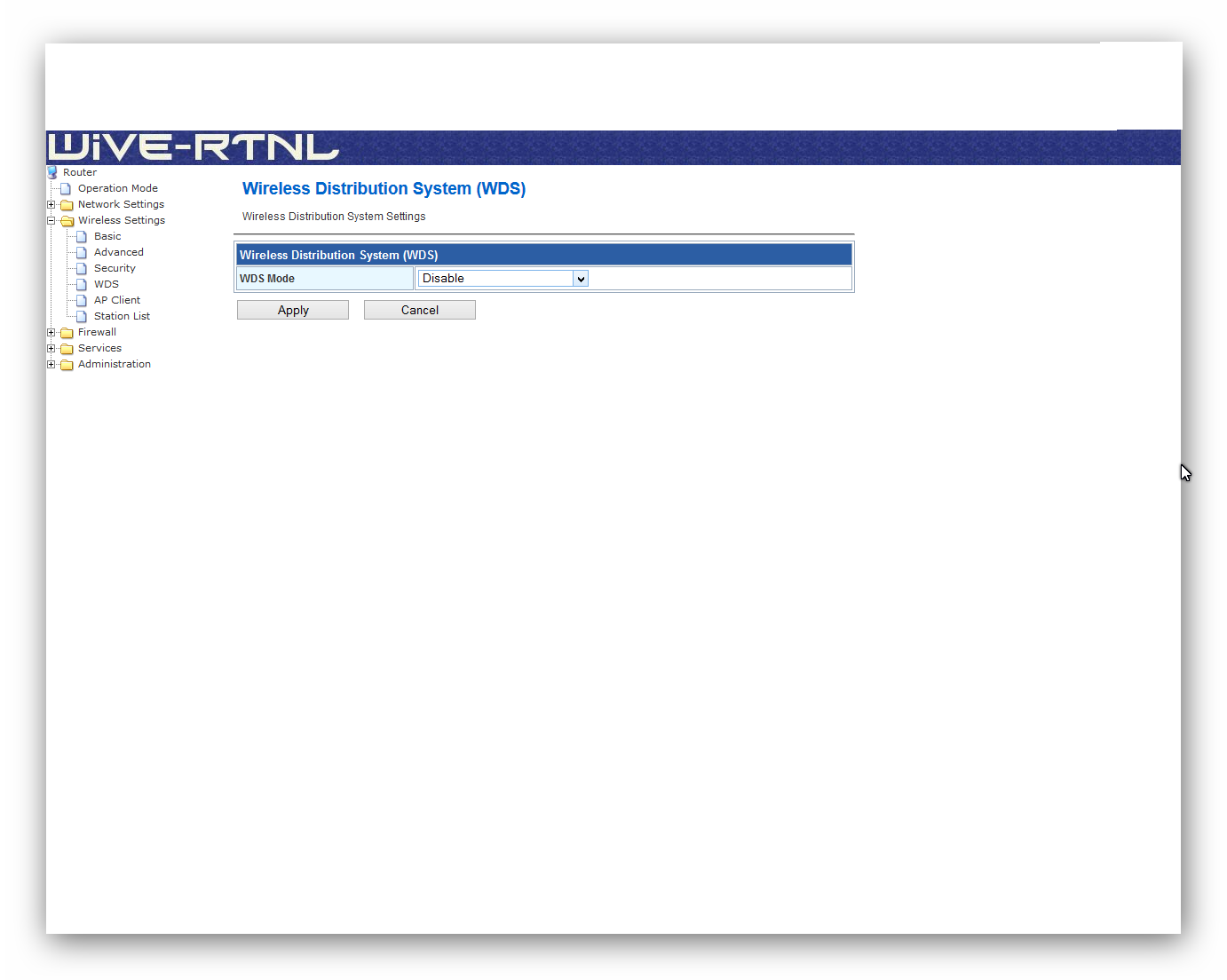Select Network Settings in the tree
The image size is (1227, 980).
pyautogui.click(x=121, y=204)
